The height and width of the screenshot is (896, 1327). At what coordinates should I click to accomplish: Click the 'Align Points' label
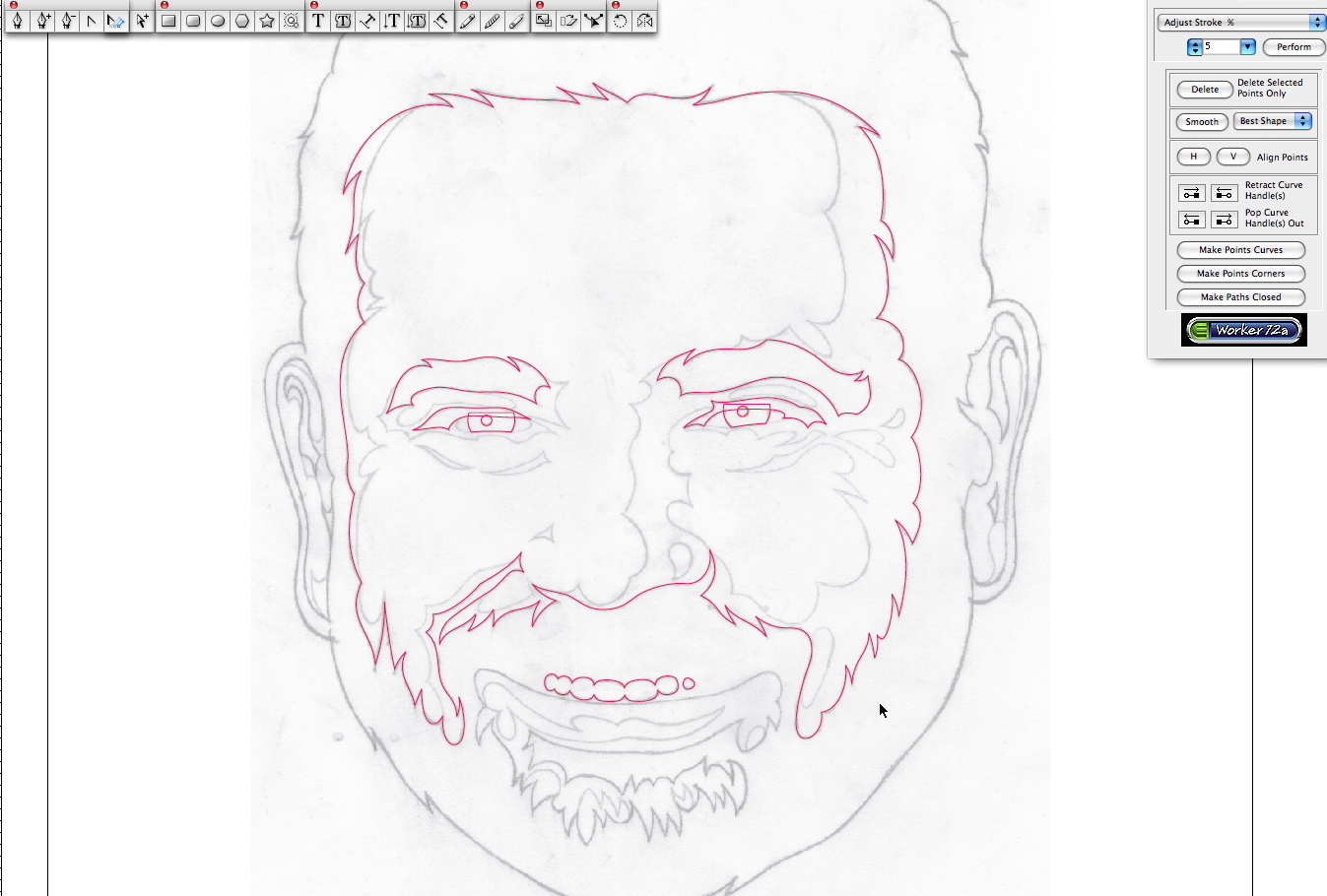pyautogui.click(x=1283, y=158)
